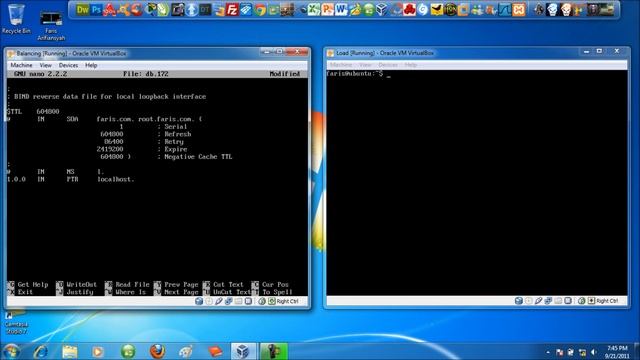This screenshot has width=640, height=360.
Task: Open the Faris Anfiansyah desktop shortcut
Action: 51,26
